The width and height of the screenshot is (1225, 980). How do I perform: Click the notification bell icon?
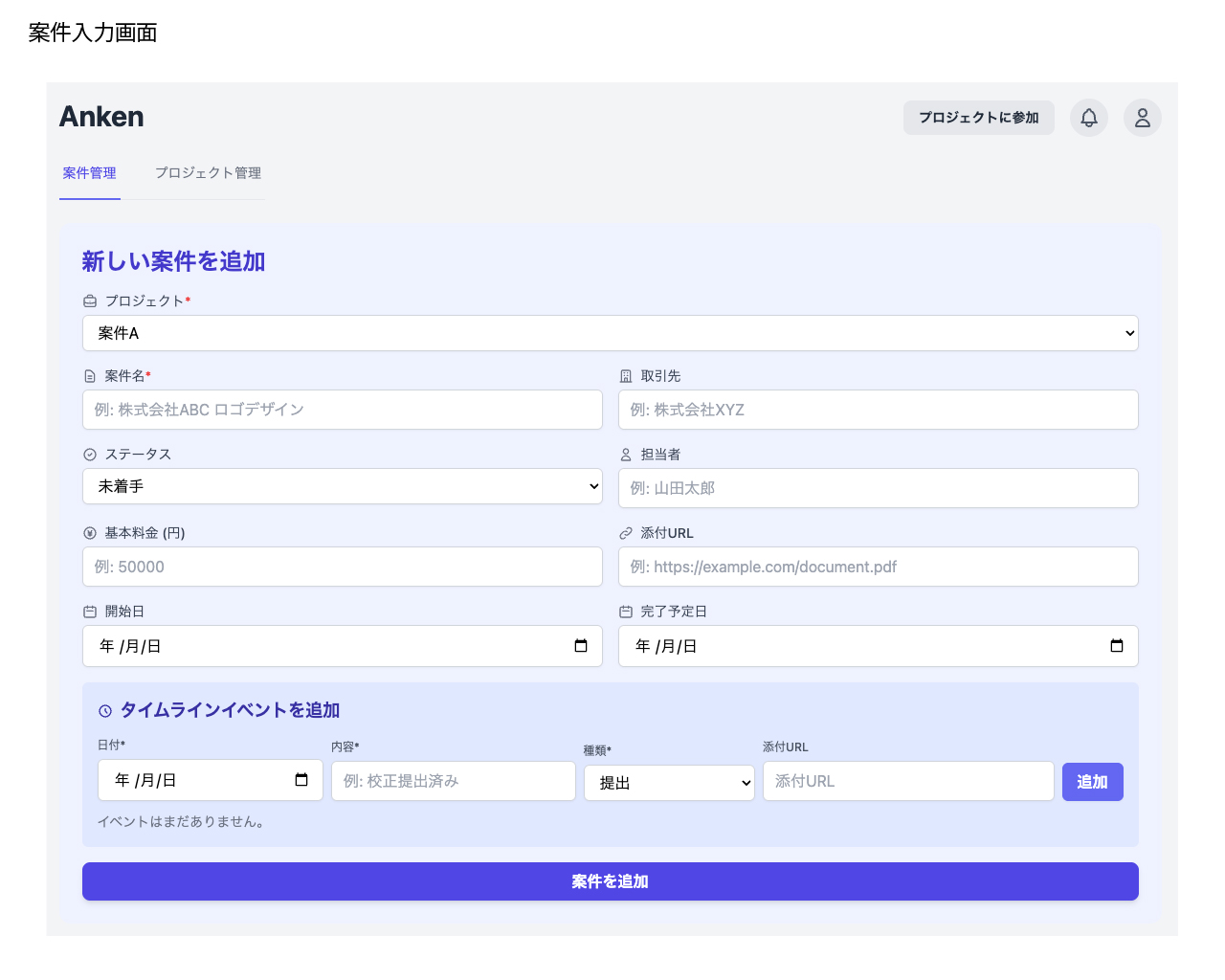click(x=1089, y=118)
